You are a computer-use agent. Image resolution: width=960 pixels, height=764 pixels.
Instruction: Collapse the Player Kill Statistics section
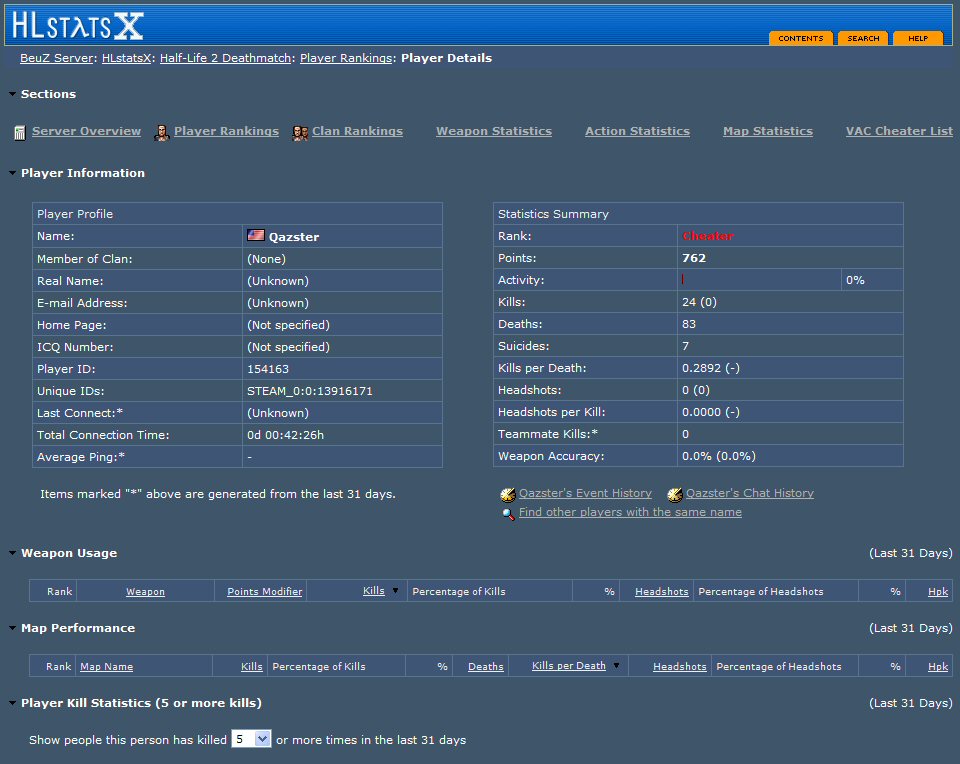pos(12,703)
